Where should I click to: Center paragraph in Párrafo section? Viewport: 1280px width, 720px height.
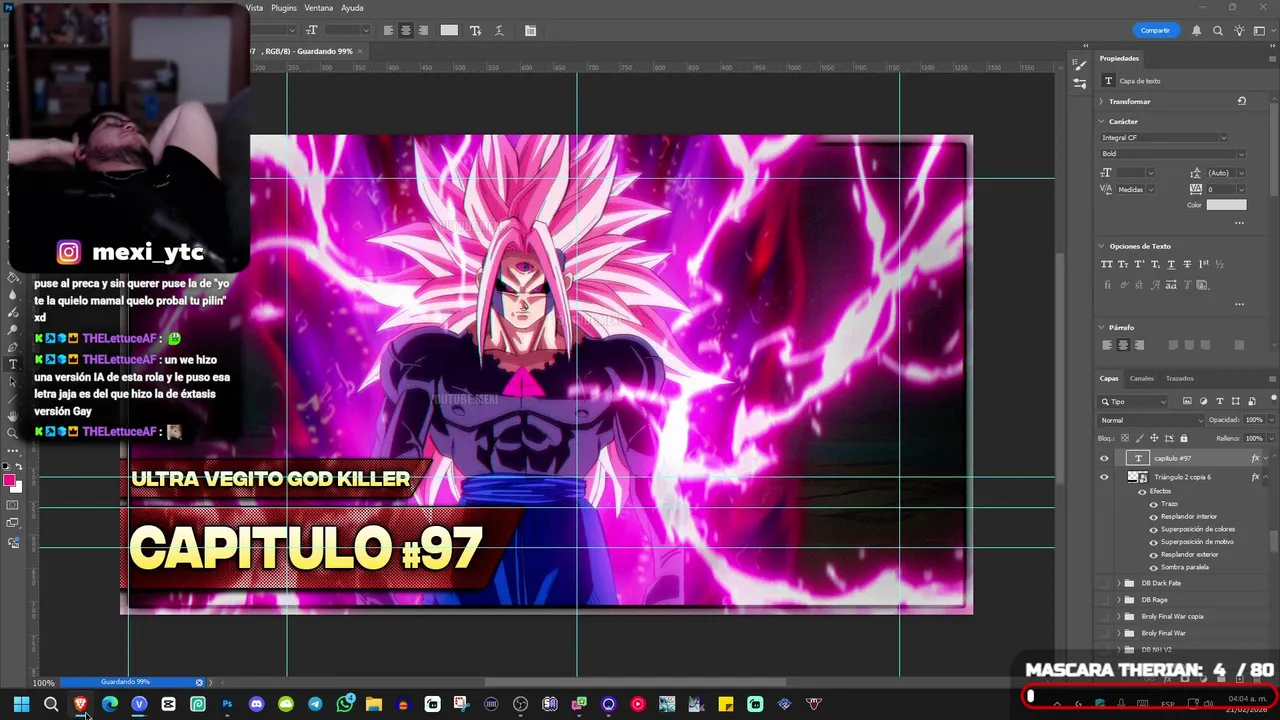tap(1123, 345)
